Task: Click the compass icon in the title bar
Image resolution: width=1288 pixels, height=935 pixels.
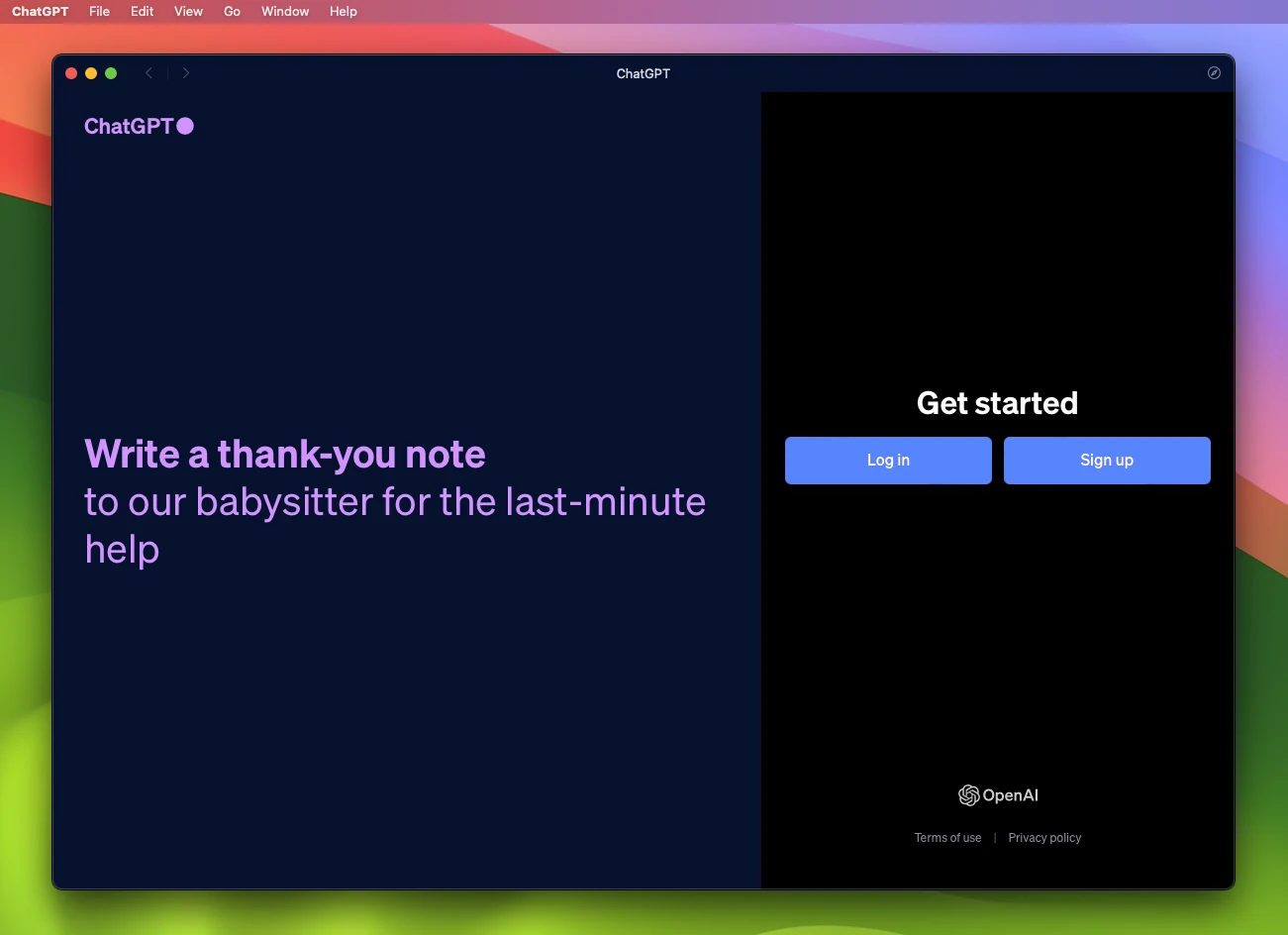Action: pyautogui.click(x=1214, y=72)
